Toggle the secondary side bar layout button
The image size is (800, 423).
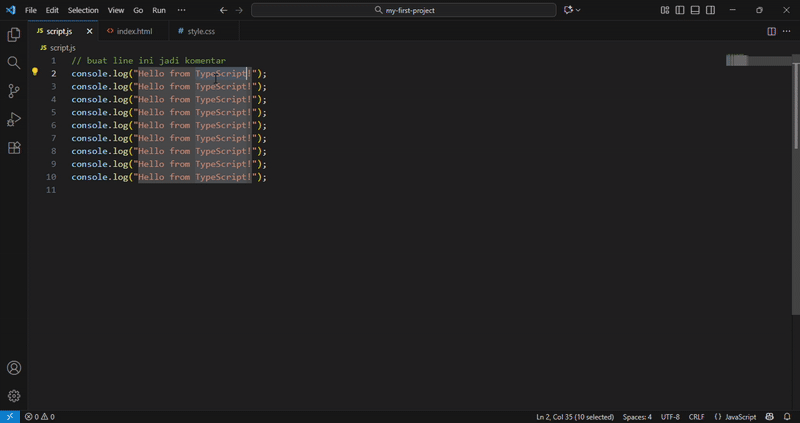[x=710, y=10]
